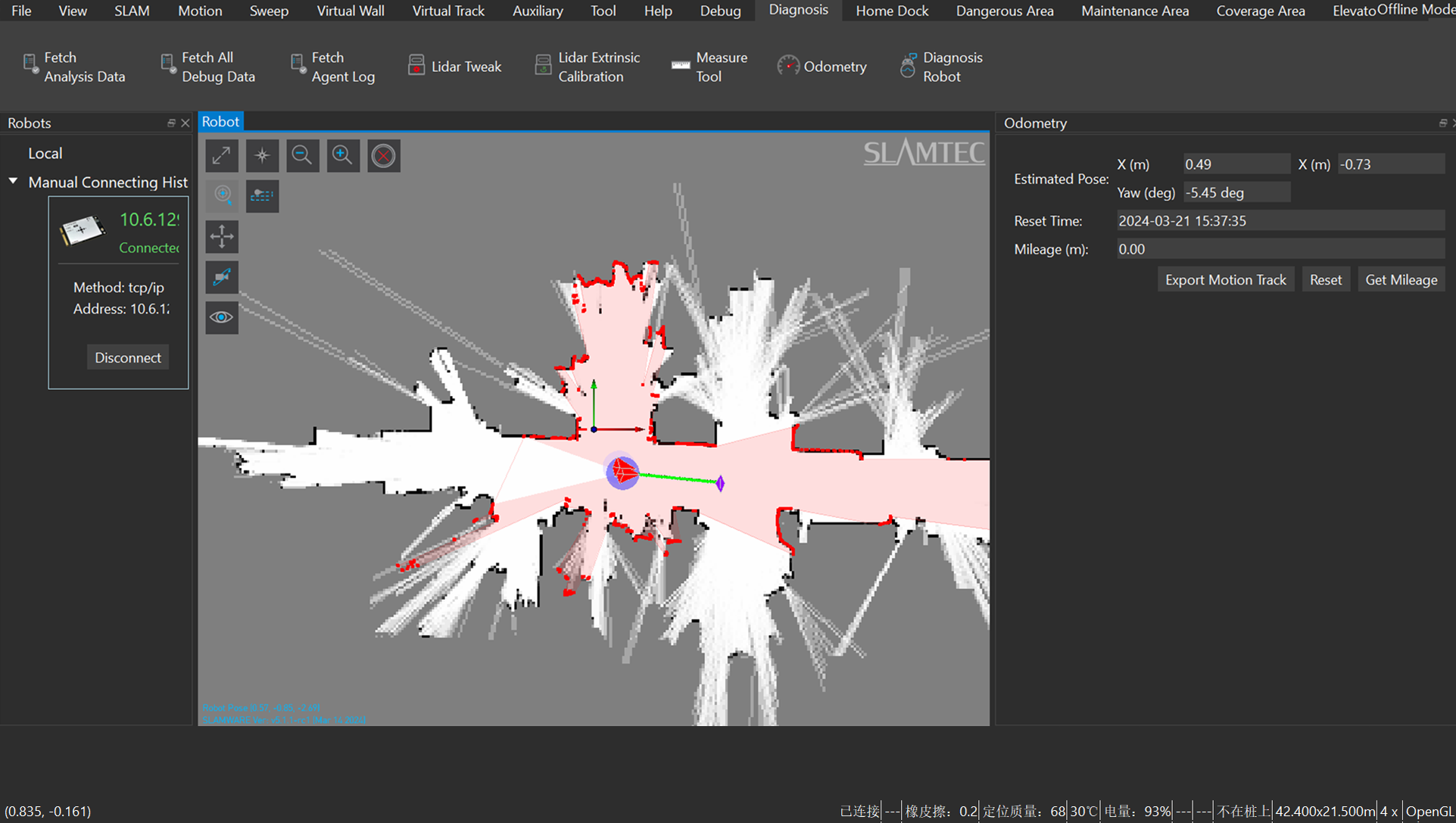Switch to the Home Dock tab

click(x=892, y=11)
